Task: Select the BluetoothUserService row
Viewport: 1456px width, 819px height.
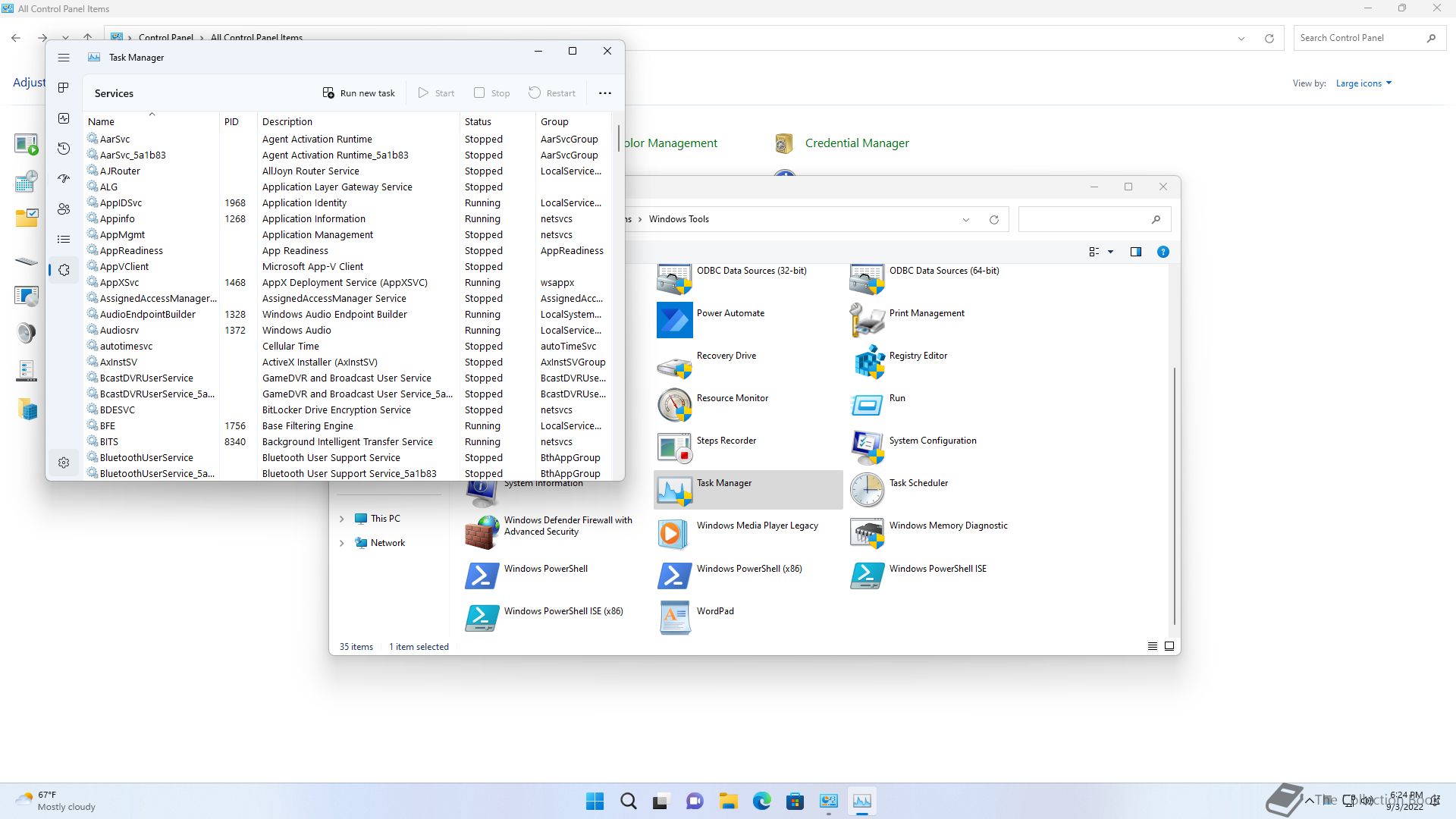Action: pos(347,457)
